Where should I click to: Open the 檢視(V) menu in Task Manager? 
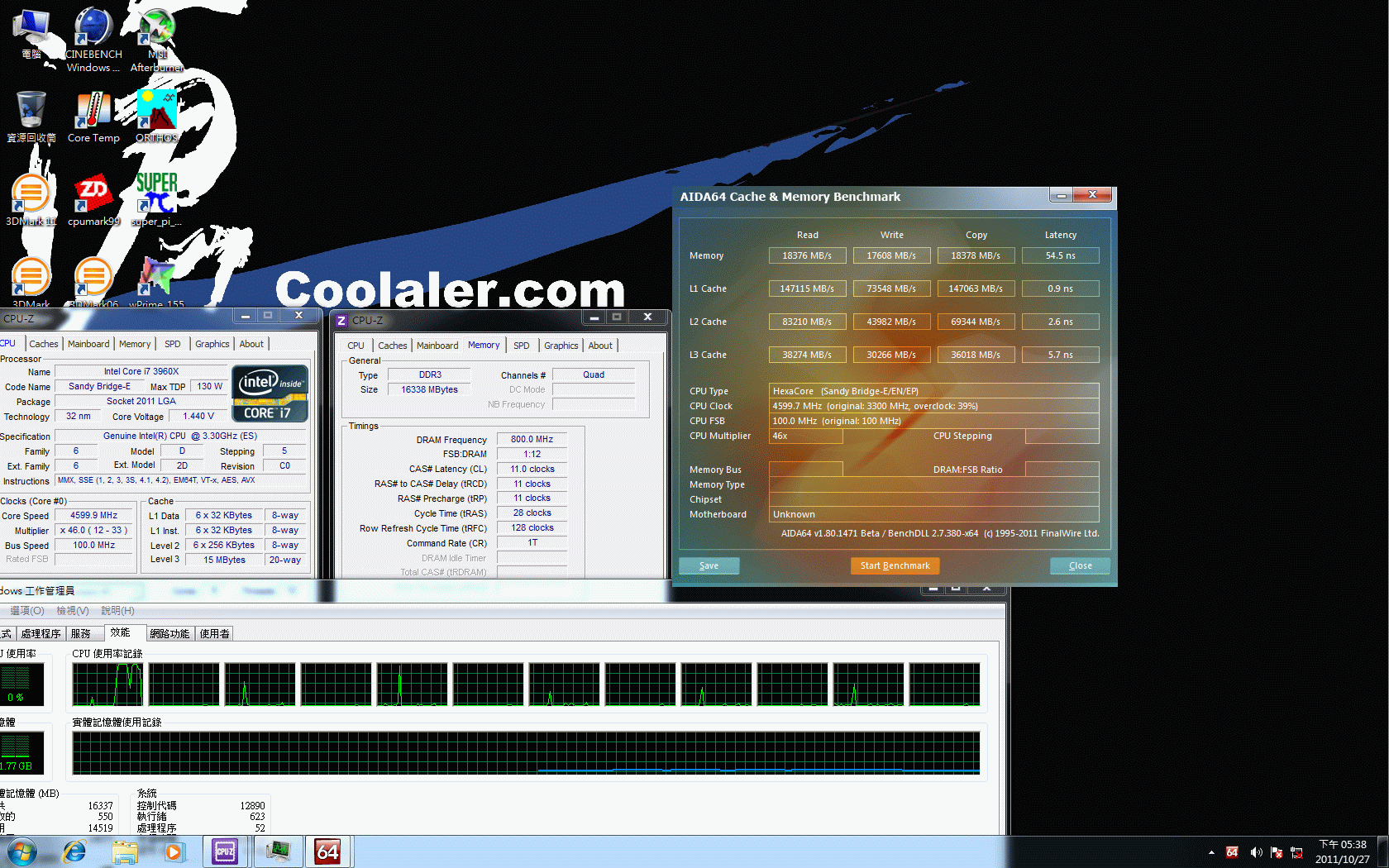click(73, 610)
